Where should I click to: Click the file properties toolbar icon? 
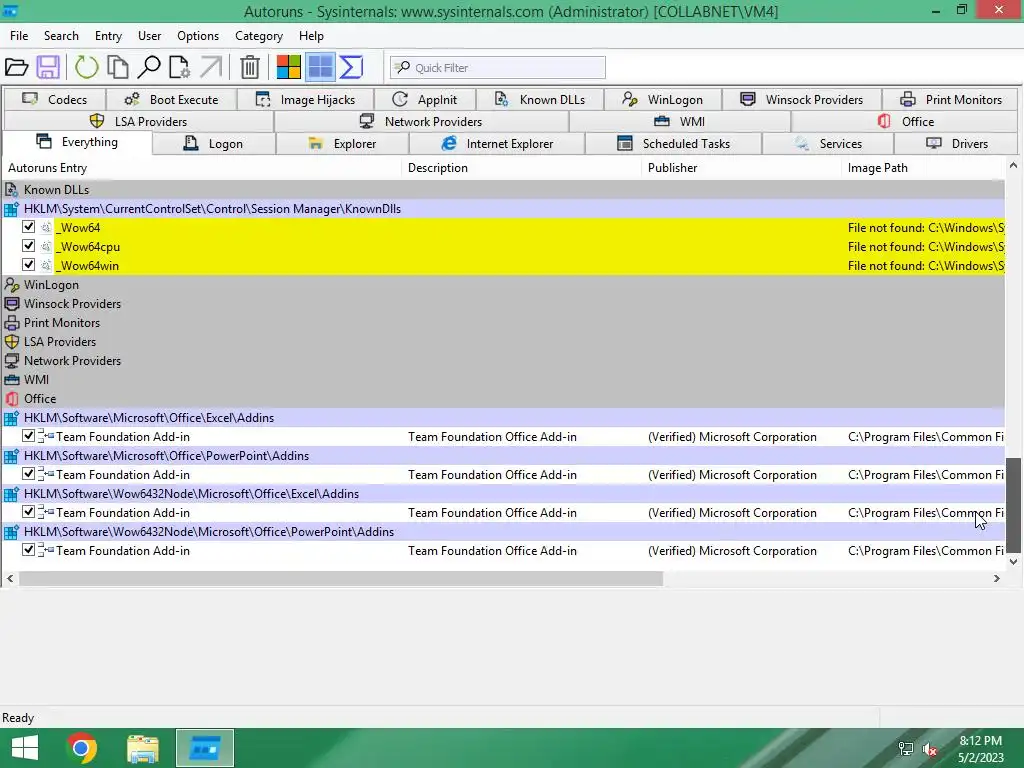pos(180,67)
